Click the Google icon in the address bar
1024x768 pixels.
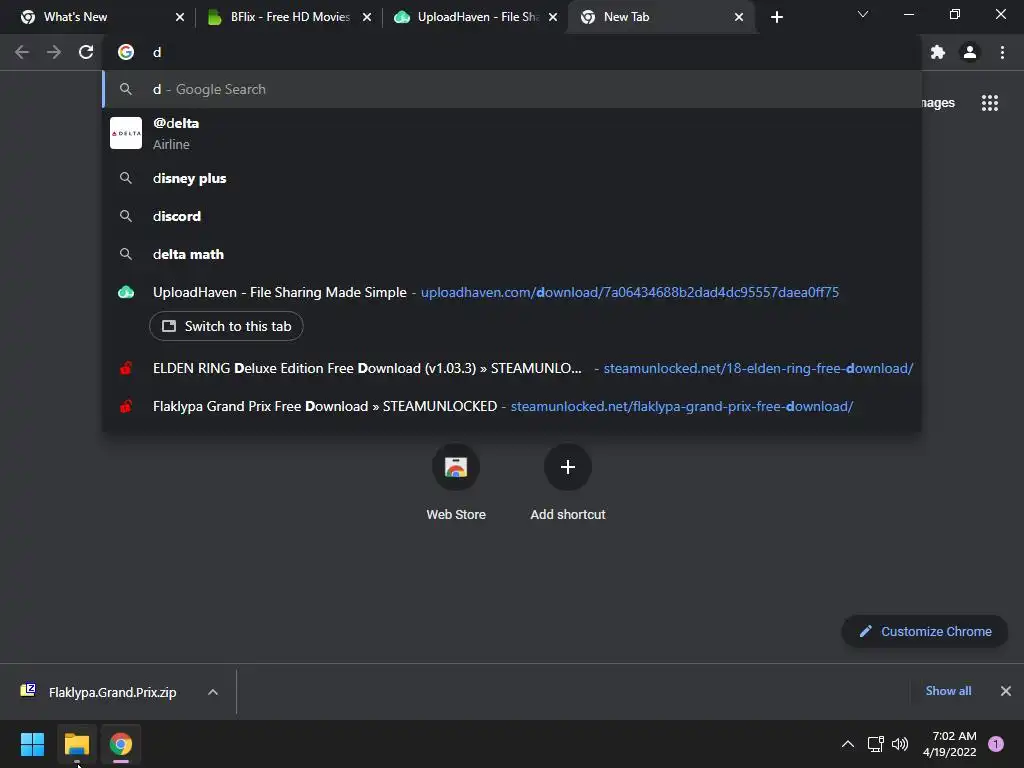pos(126,52)
